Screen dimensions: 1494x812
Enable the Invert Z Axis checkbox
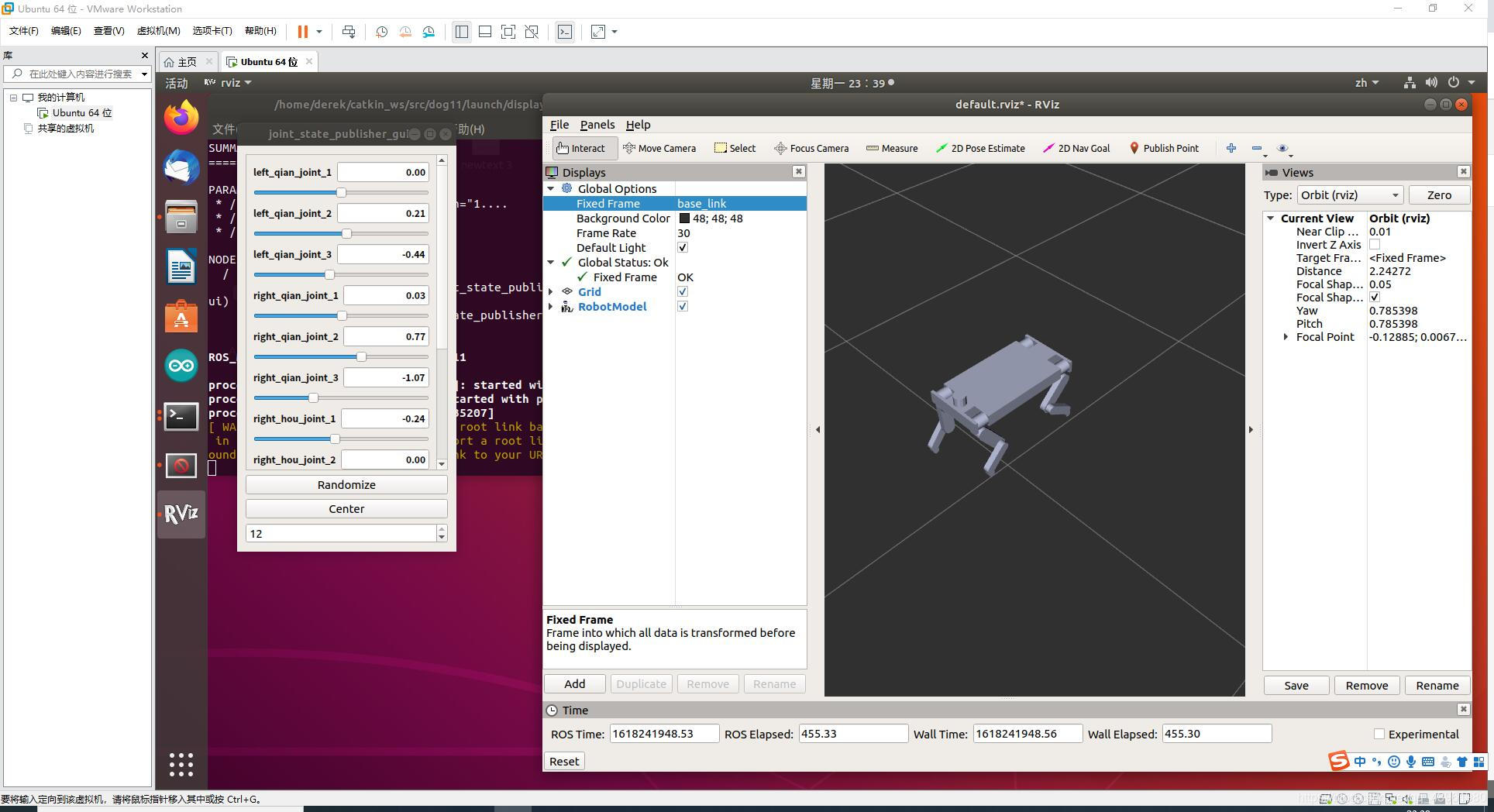click(x=1375, y=245)
